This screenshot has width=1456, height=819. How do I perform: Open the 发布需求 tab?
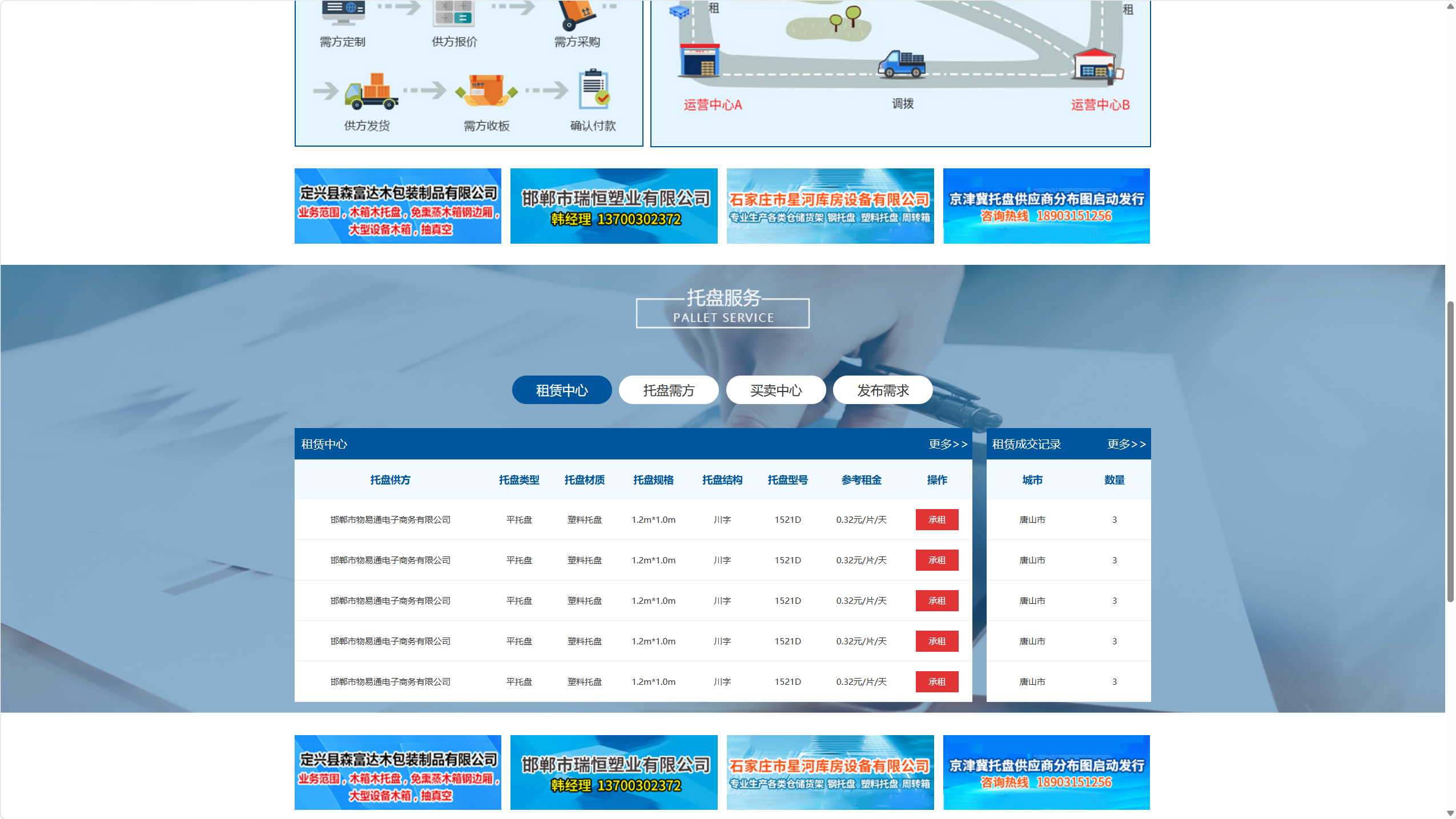pyautogui.click(x=883, y=390)
